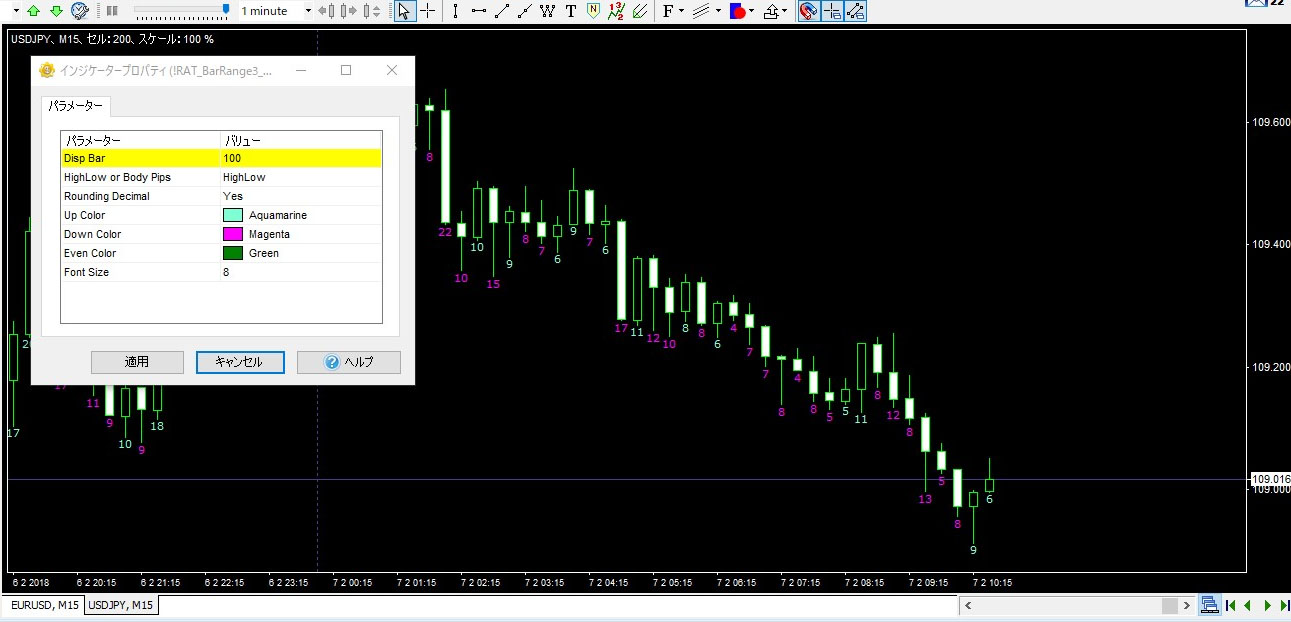The height and width of the screenshot is (622, 1291).
Task: Select the horizontal line tool
Action: click(x=479, y=11)
